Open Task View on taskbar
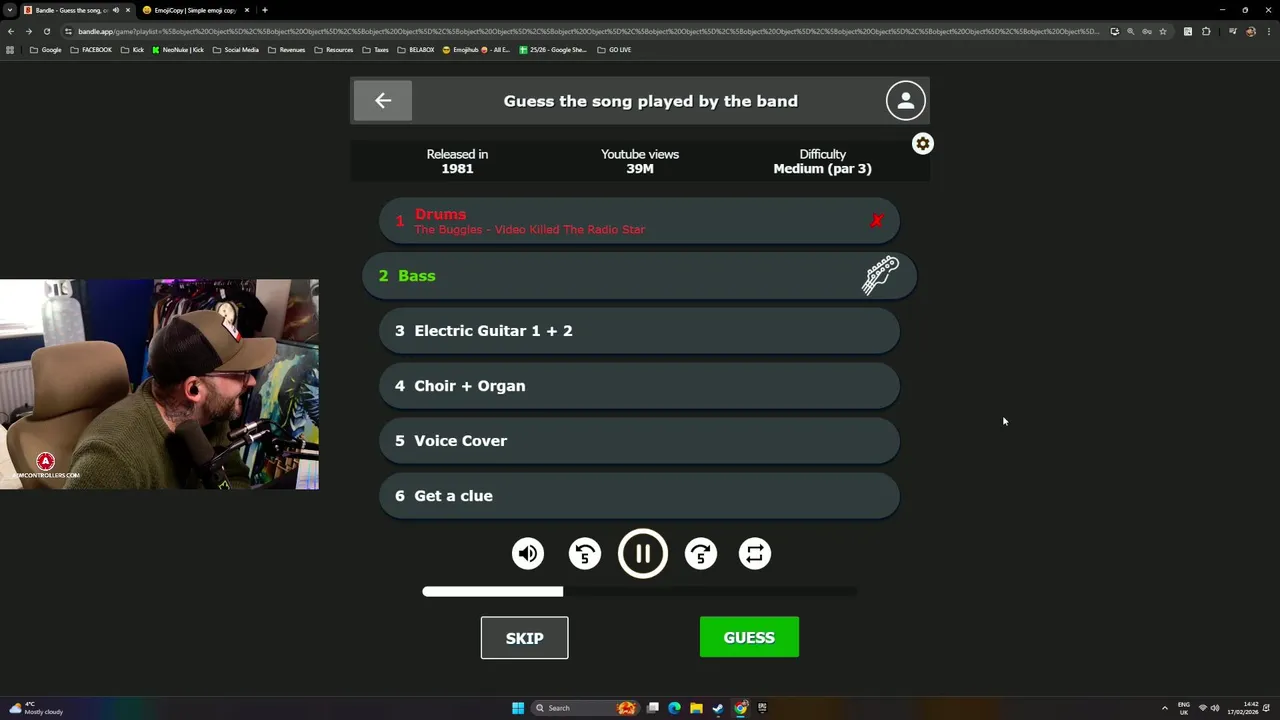Image resolution: width=1280 pixels, height=720 pixels. tap(652, 708)
